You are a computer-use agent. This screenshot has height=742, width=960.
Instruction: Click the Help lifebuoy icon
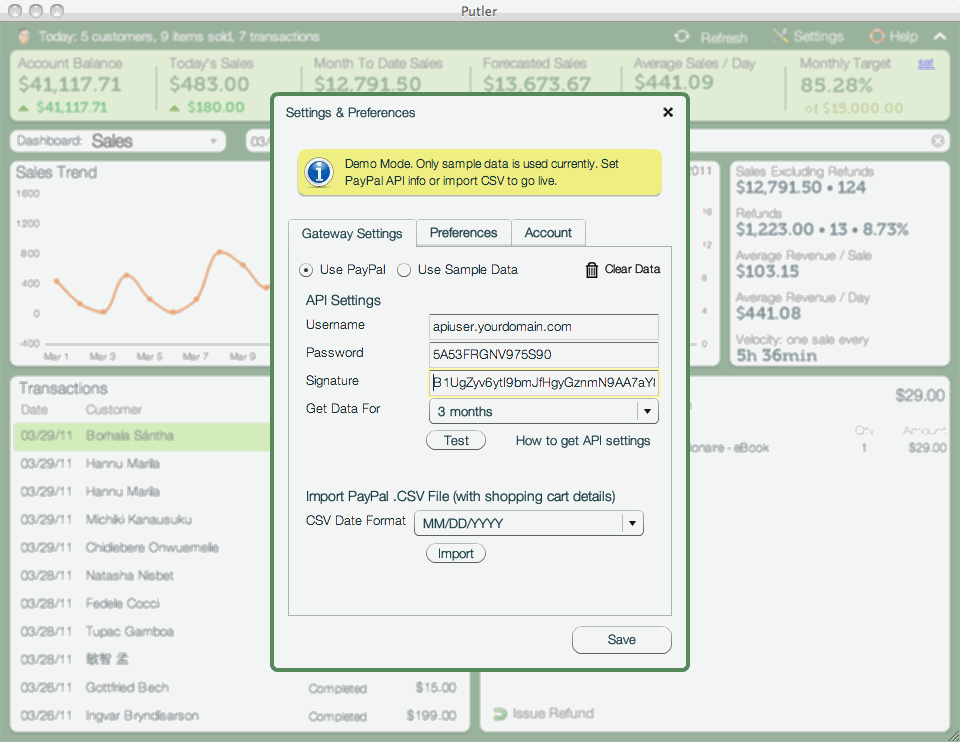[x=877, y=36]
